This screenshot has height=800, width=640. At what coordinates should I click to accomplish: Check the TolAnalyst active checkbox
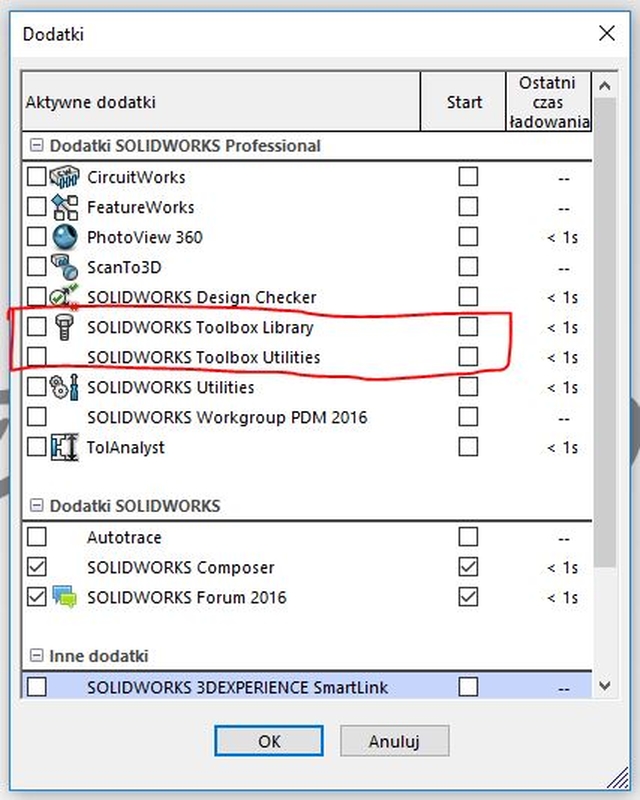click(36, 447)
